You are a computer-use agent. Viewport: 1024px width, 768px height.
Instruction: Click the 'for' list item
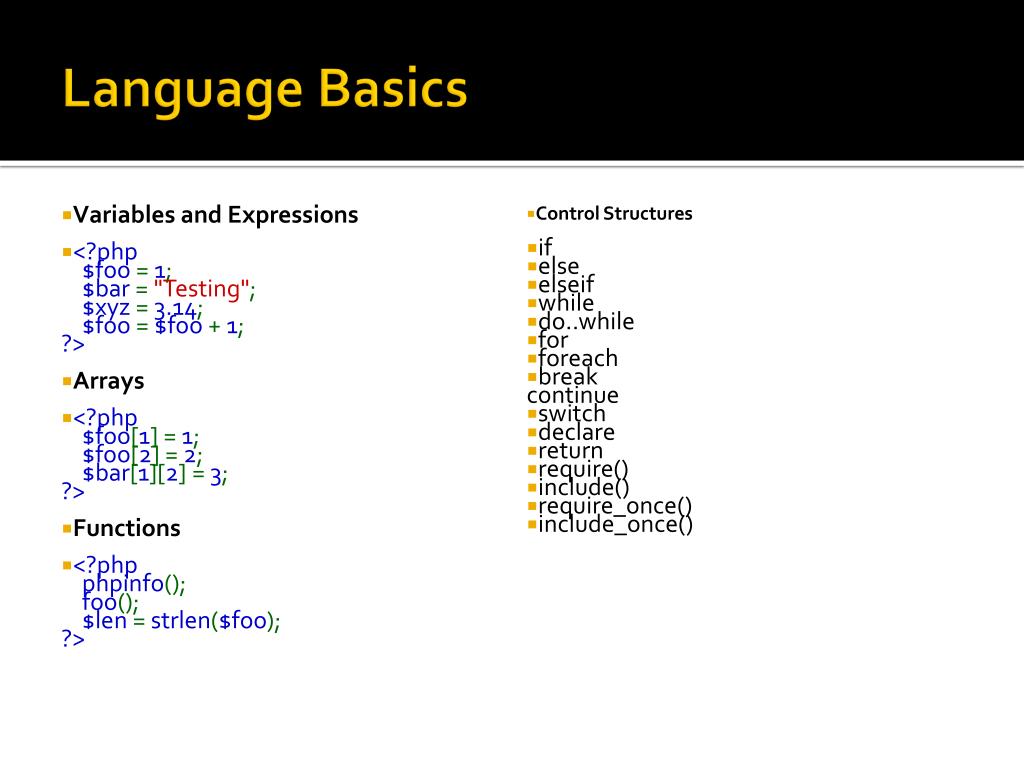(x=553, y=340)
